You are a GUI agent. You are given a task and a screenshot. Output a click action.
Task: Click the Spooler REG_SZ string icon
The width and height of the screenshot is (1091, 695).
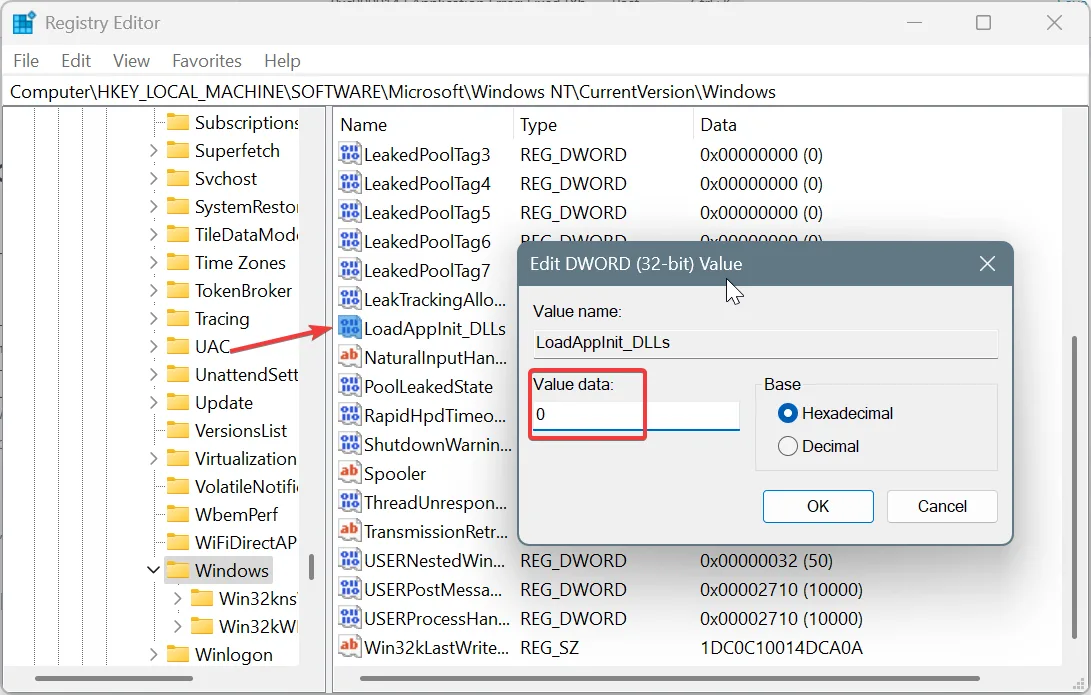[350, 473]
